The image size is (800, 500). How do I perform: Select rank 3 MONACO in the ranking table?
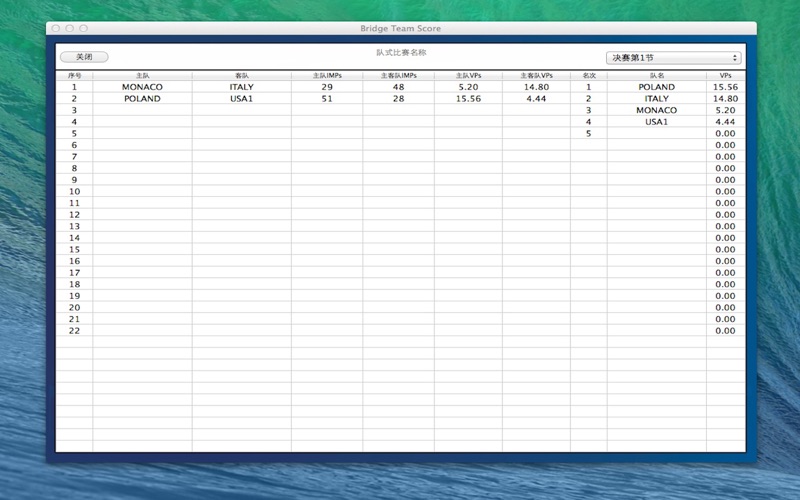pyautogui.click(x=656, y=110)
